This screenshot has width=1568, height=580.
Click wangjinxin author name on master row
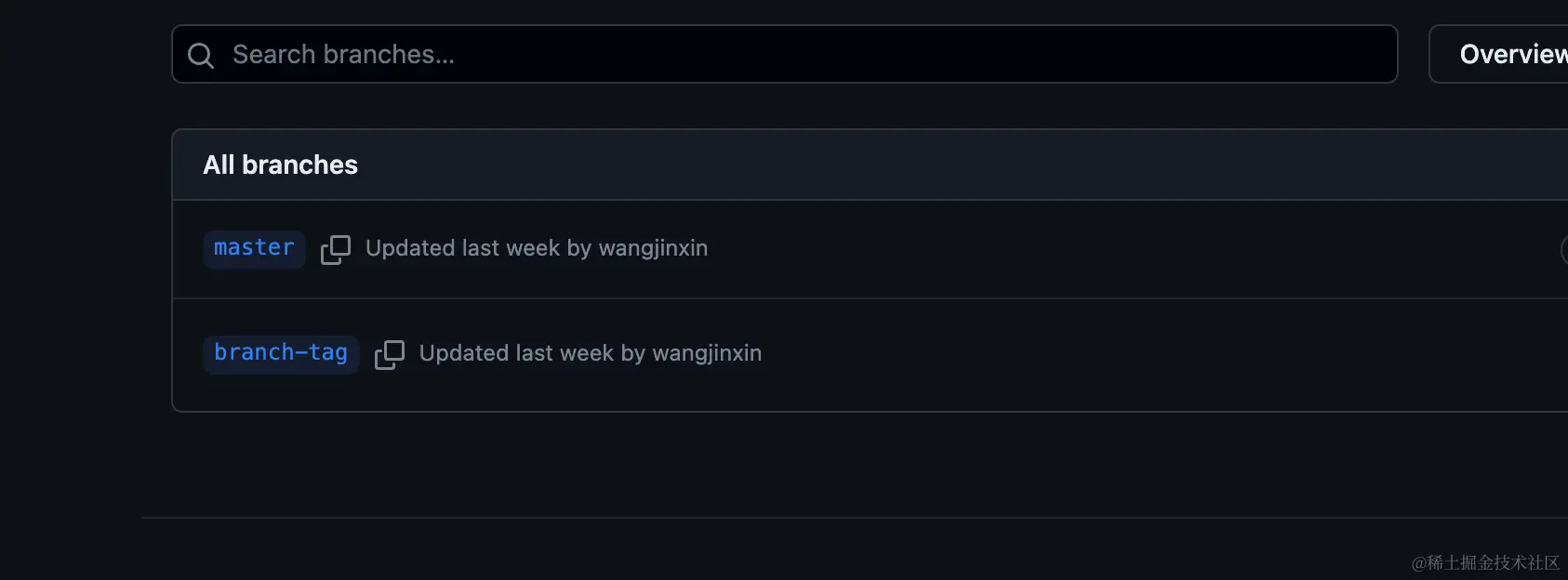coord(653,248)
